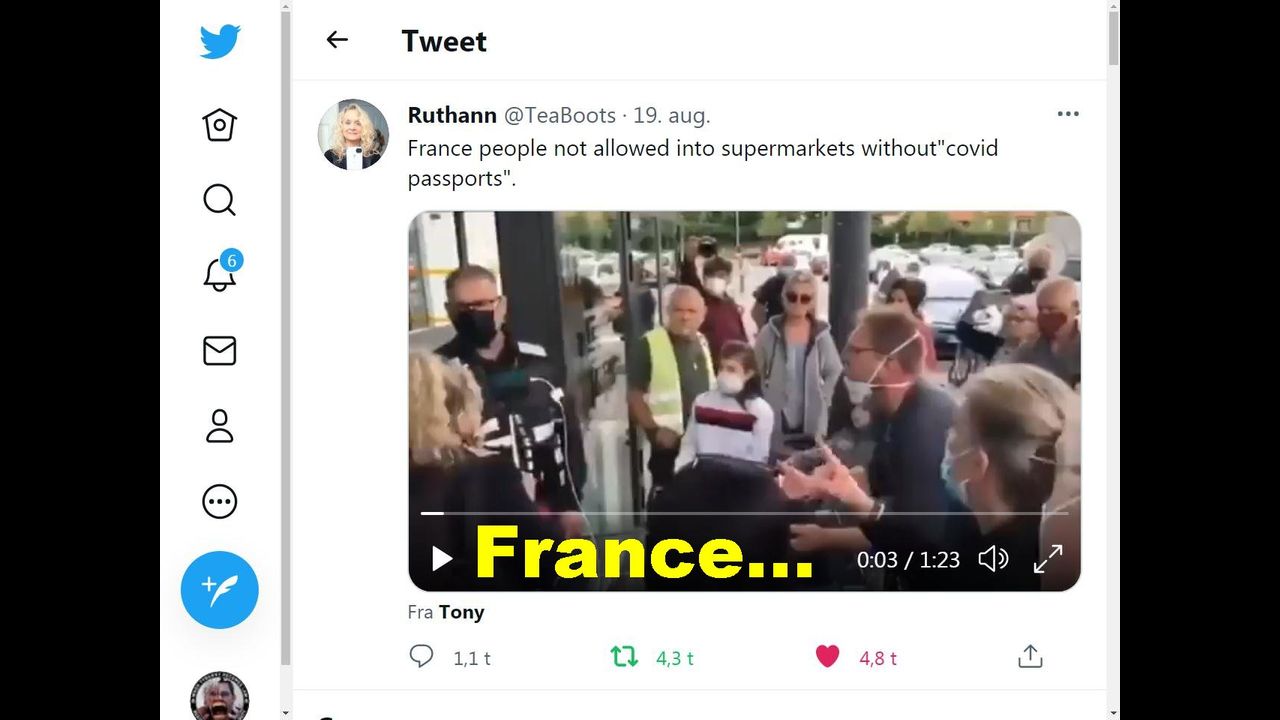Compose a new tweet with feather button
The width and height of the screenshot is (1280, 720).
point(219,590)
